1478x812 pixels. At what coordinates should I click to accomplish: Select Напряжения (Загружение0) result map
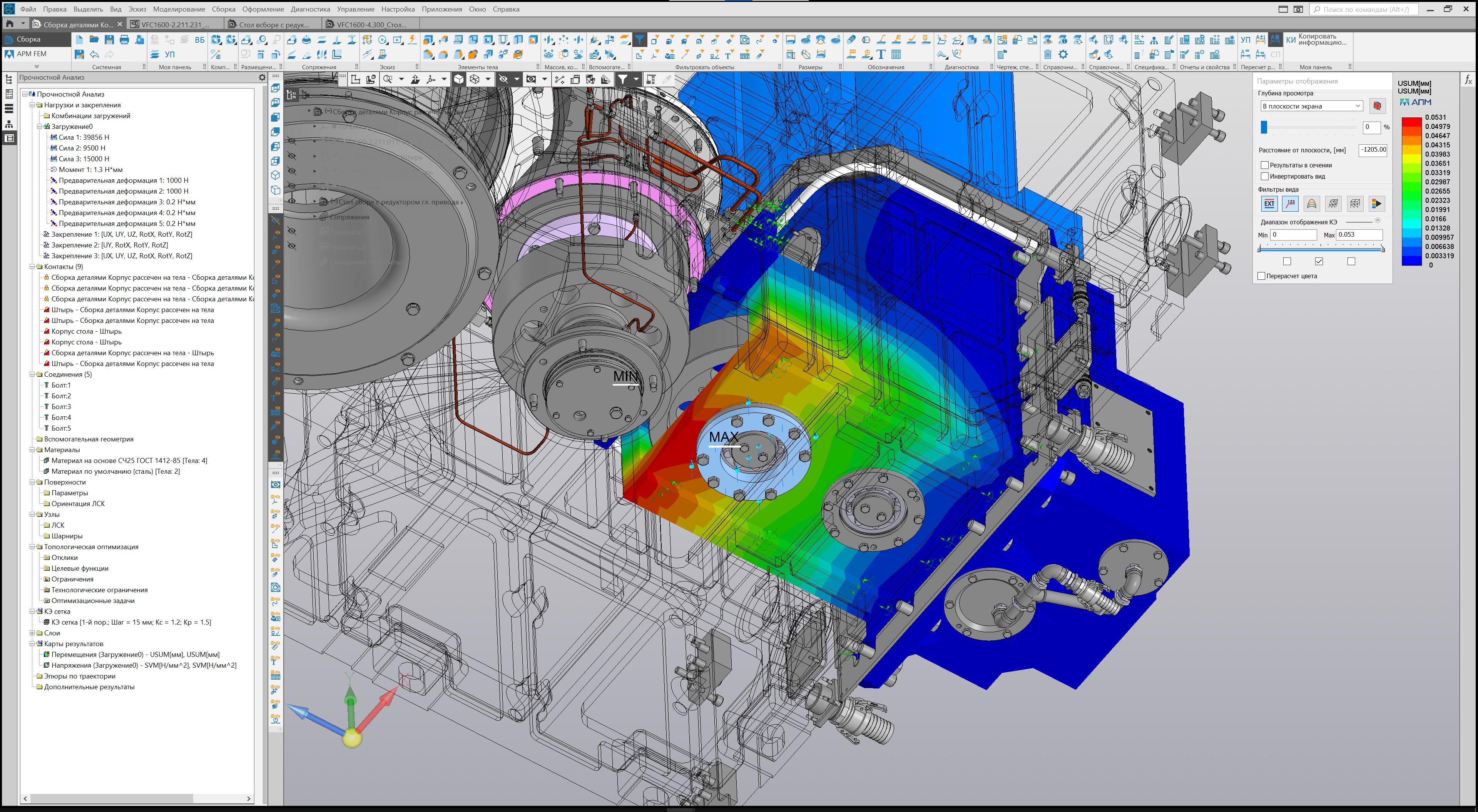[x=144, y=665]
